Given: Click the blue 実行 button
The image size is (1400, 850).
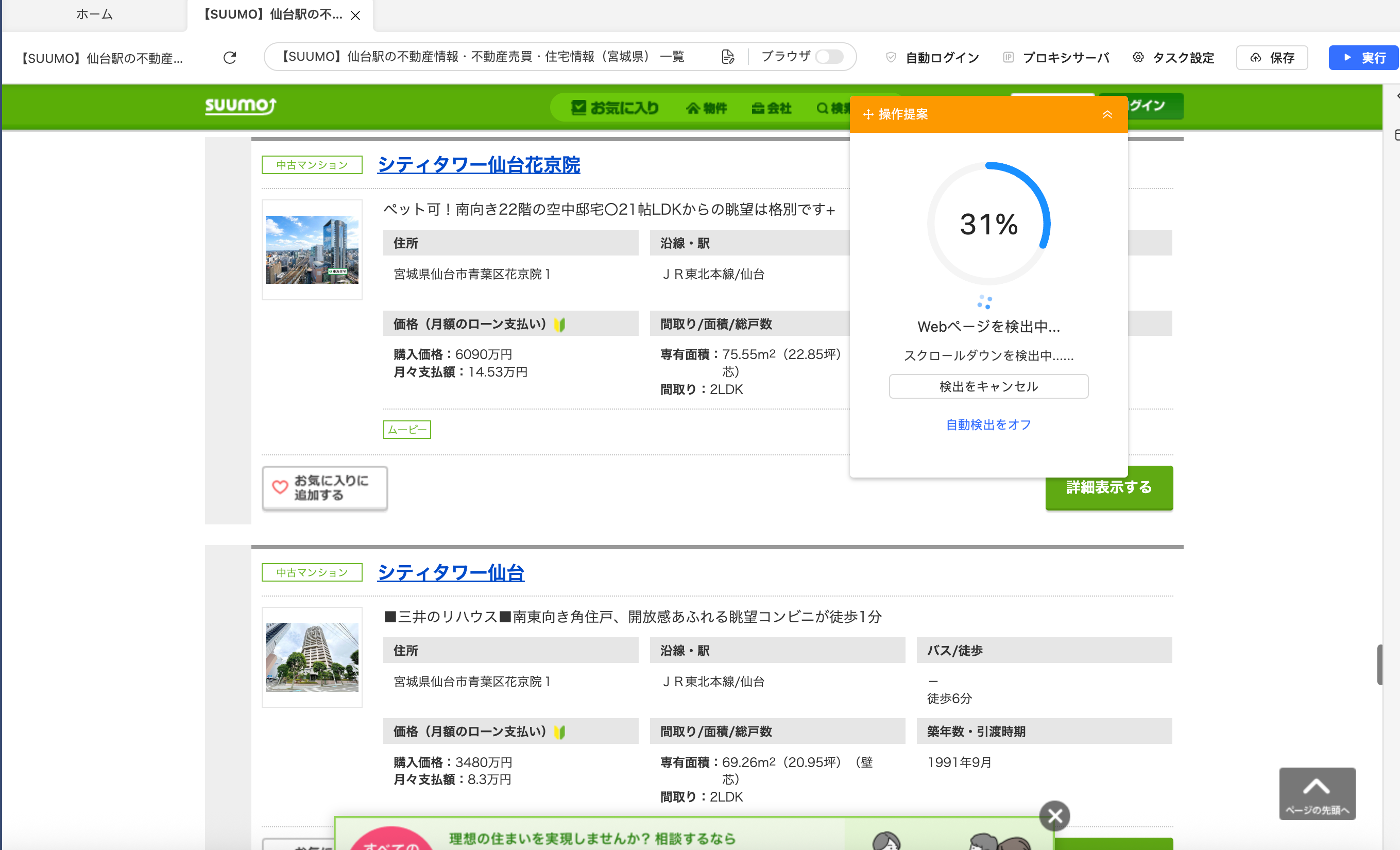Looking at the screenshot, I should click(1363, 57).
